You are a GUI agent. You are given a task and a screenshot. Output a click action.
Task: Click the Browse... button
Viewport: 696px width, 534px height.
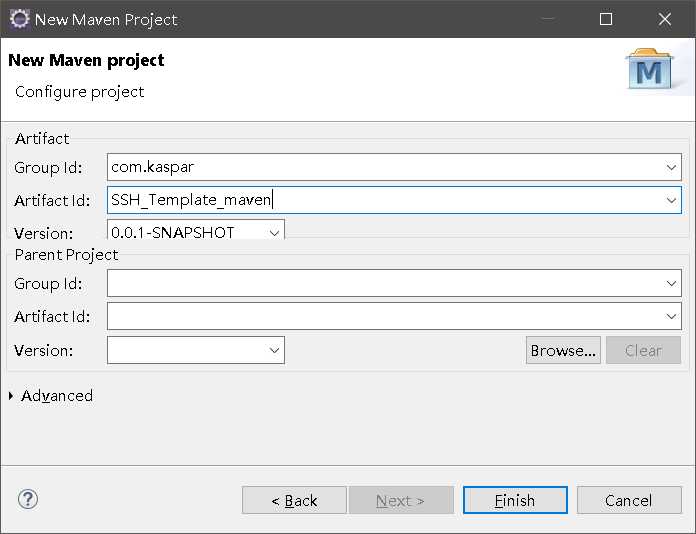click(563, 350)
